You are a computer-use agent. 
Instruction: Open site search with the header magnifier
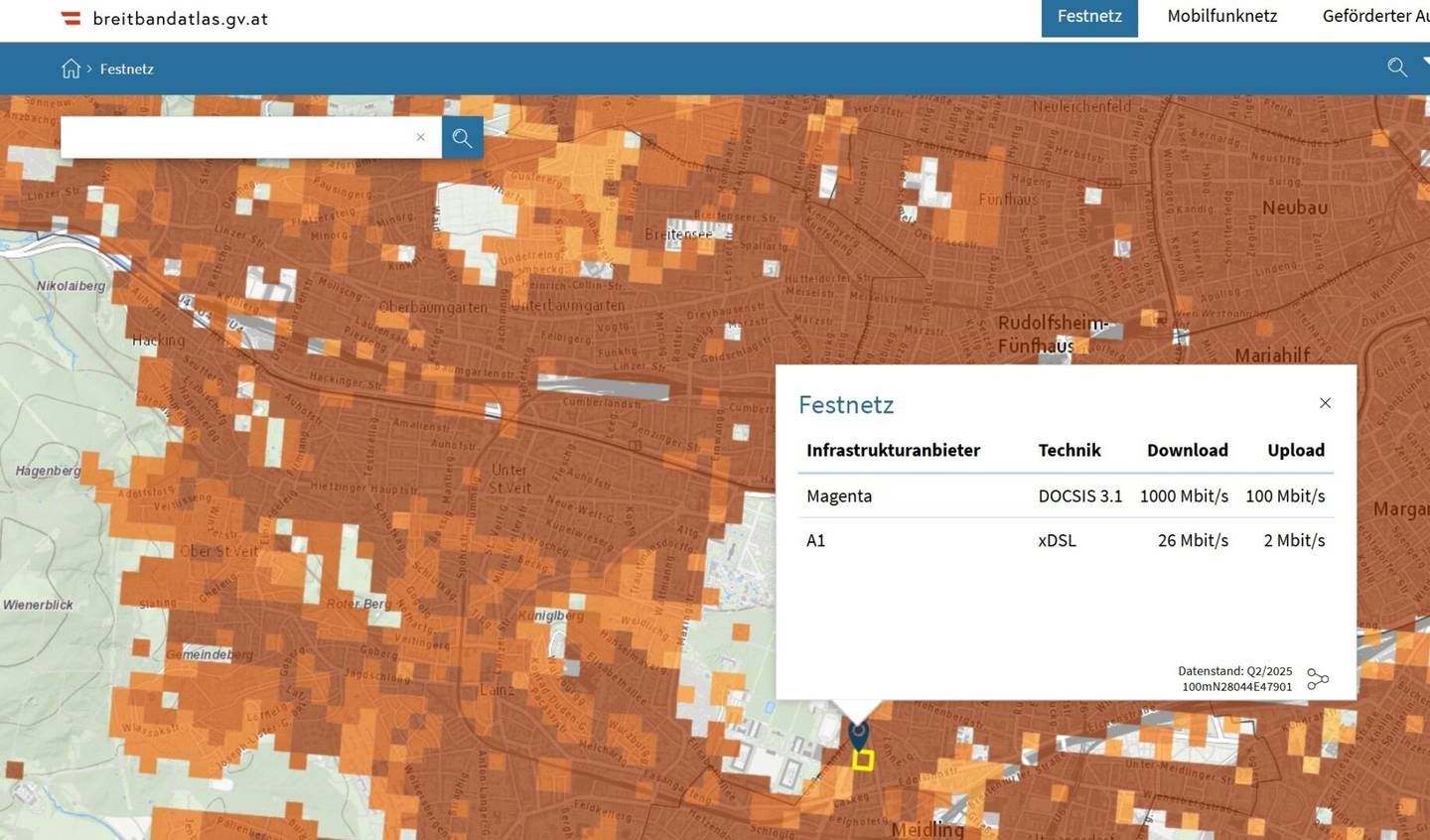coord(1397,68)
